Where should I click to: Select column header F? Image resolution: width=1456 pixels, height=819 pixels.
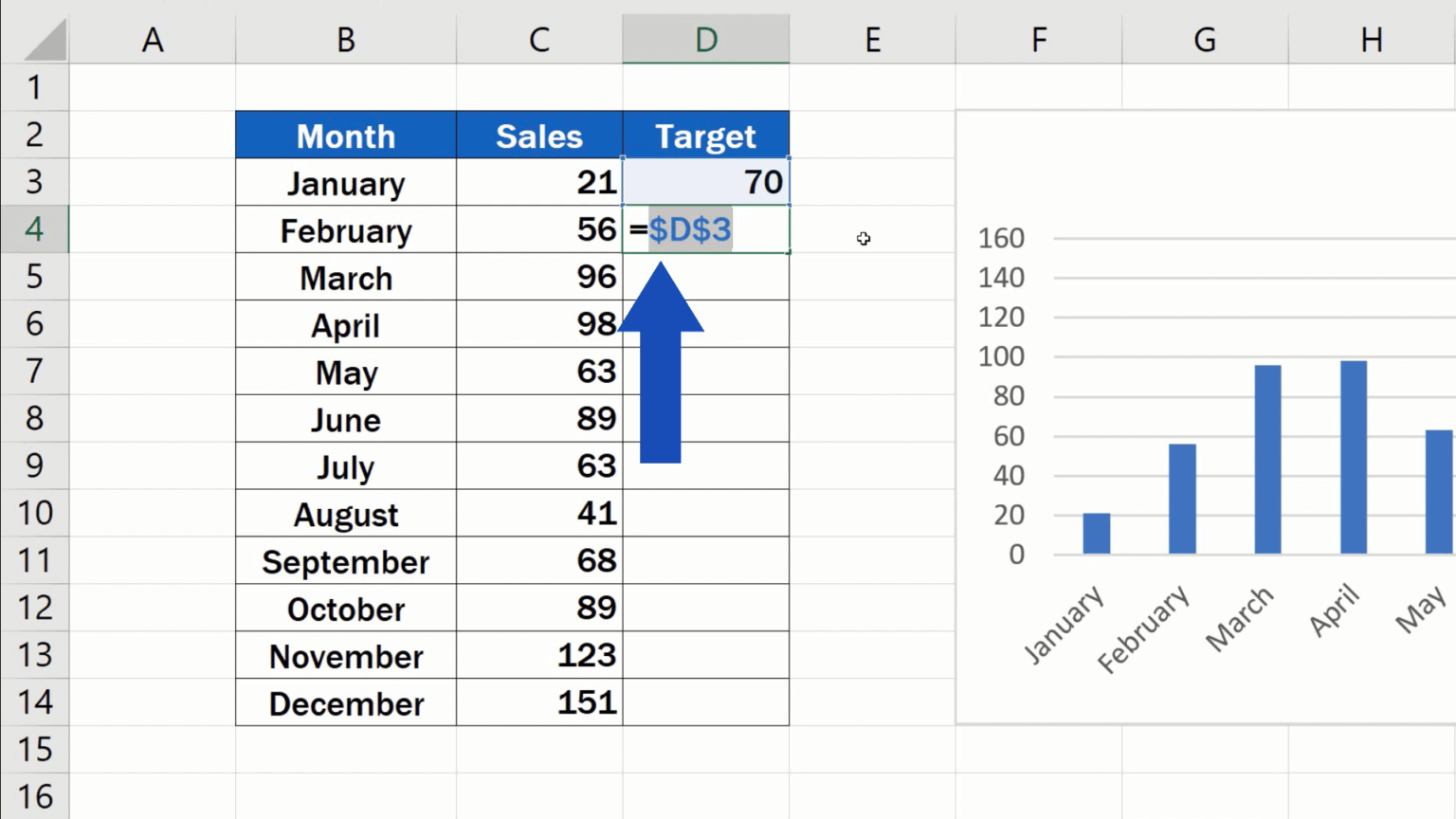point(1038,39)
